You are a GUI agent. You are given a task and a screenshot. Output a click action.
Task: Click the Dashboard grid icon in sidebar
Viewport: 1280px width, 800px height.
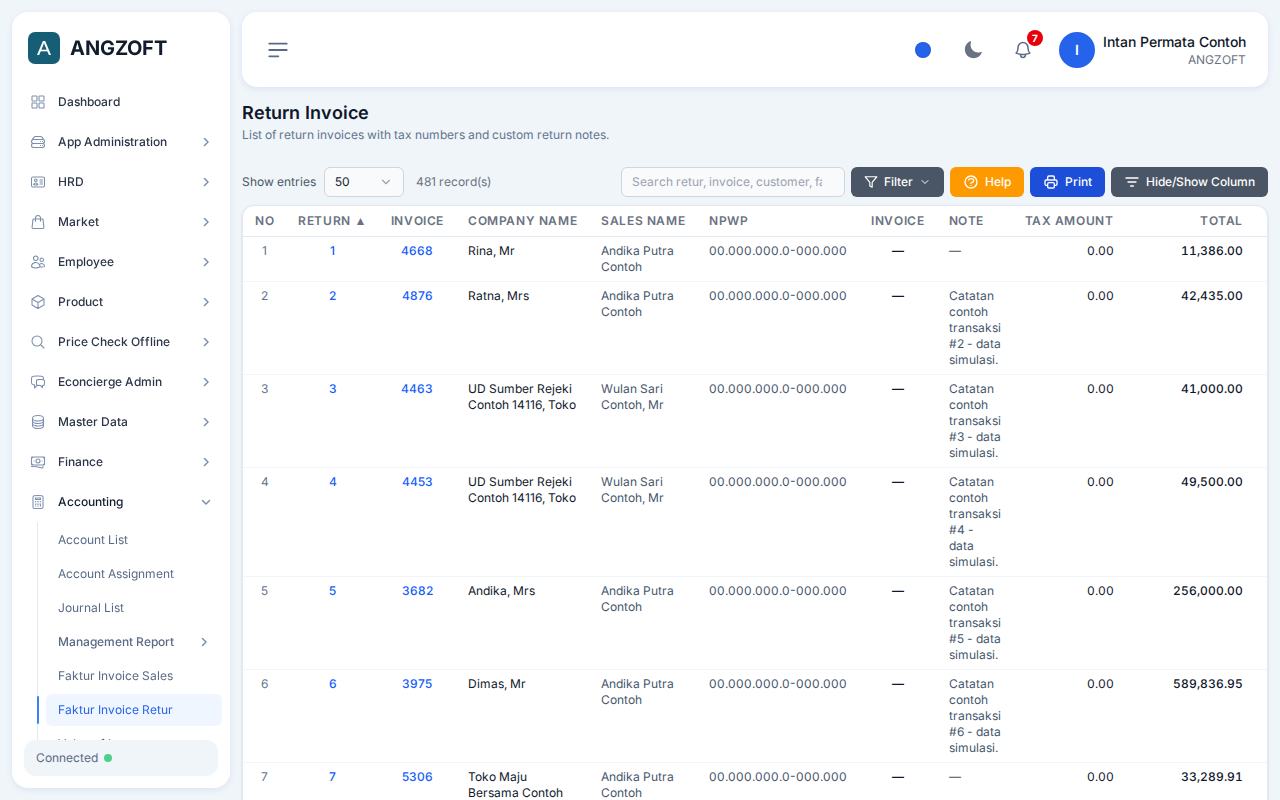(38, 102)
